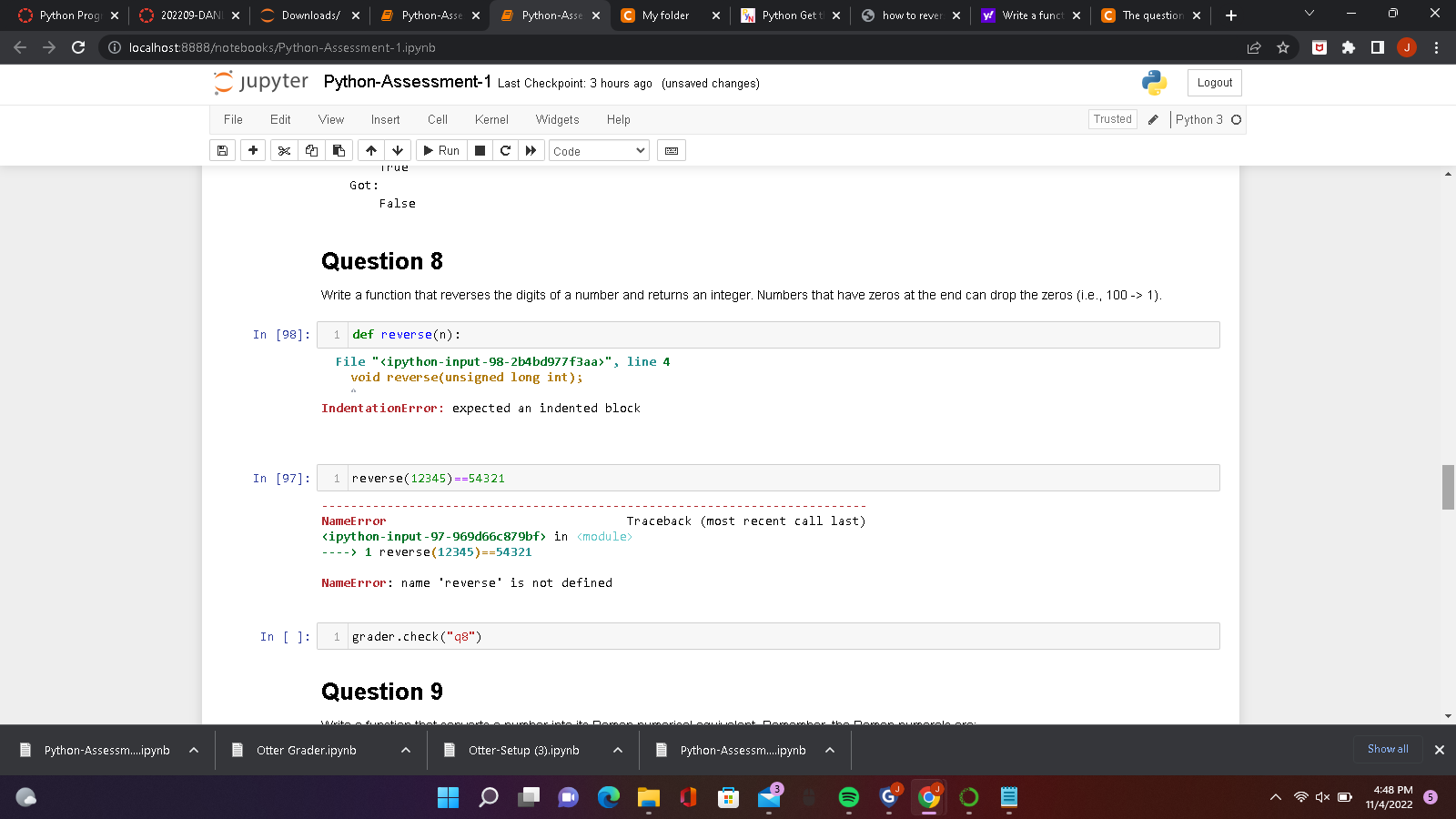Click inside the def reverse(n) code cell
Image resolution: width=1456 pixels, height=819 pixels.
pos(784,335)
